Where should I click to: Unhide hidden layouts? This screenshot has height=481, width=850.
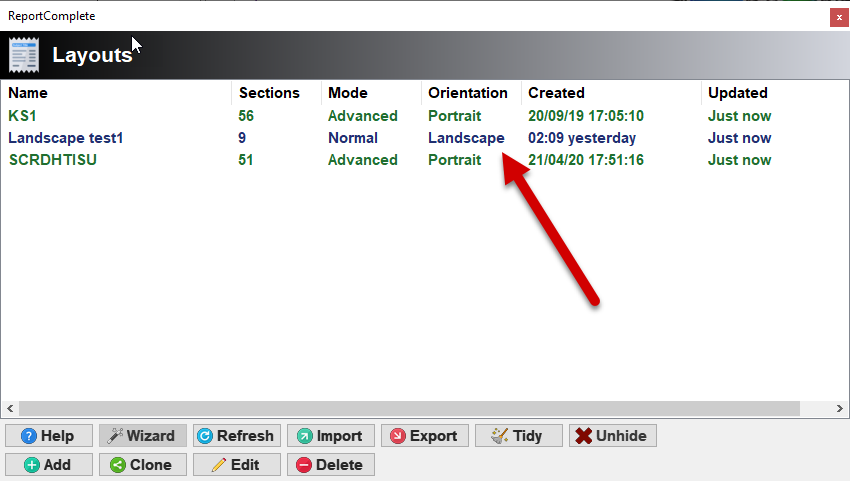point(613,435)
